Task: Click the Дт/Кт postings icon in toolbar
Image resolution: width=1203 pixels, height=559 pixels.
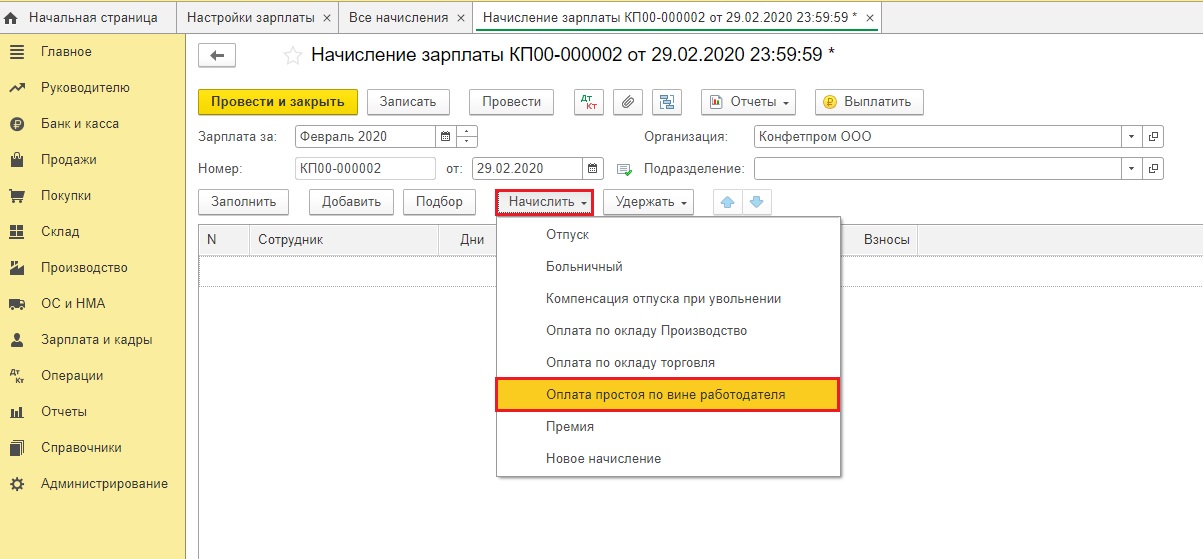Action: (x=589, y=102)
